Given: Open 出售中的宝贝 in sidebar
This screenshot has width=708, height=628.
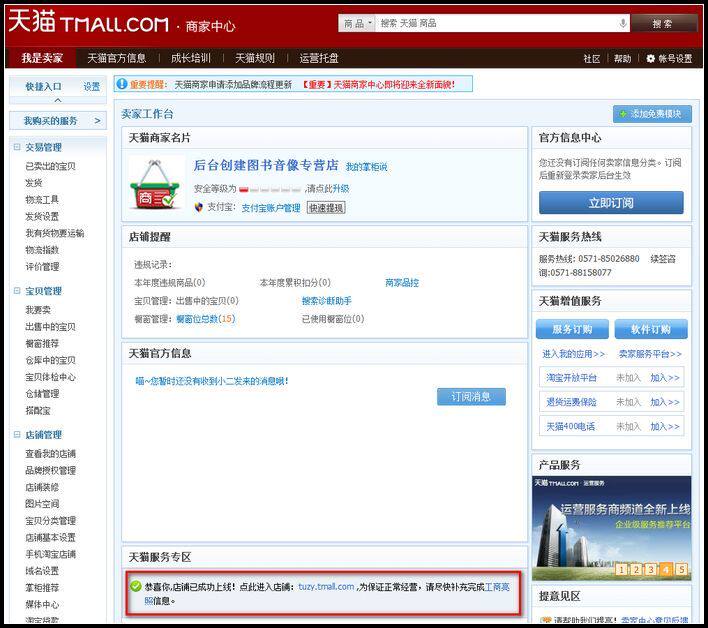Looking at the screenshot, I should pyautogui.click(x=50, y=326).
